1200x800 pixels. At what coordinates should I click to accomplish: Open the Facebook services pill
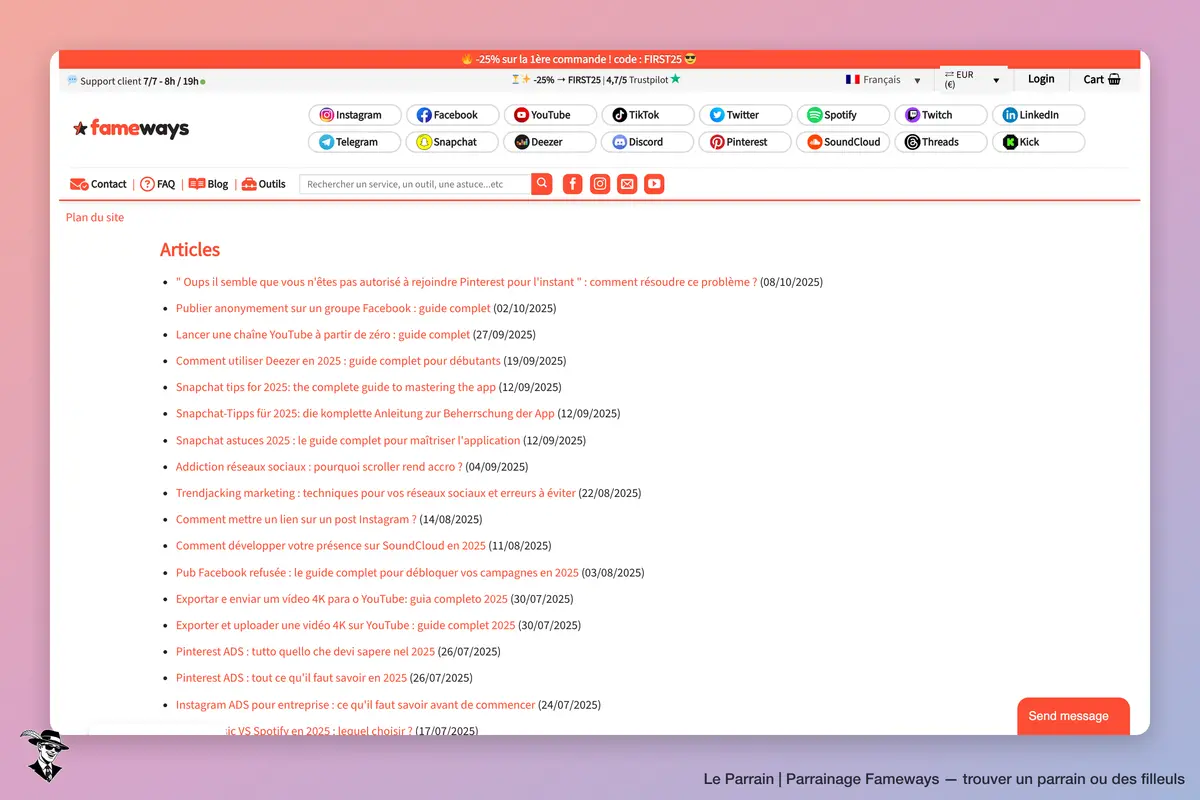452,115
